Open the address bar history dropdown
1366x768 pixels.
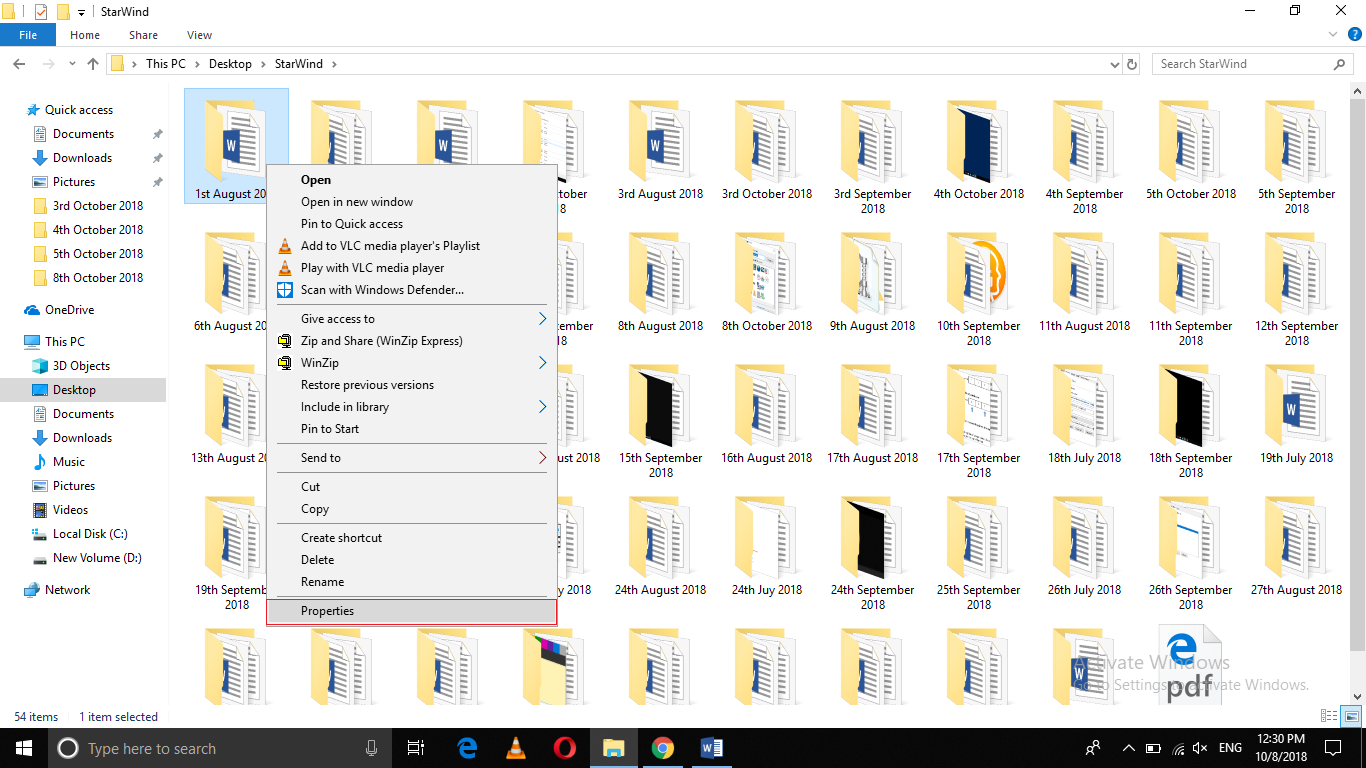pos(1113,63)
